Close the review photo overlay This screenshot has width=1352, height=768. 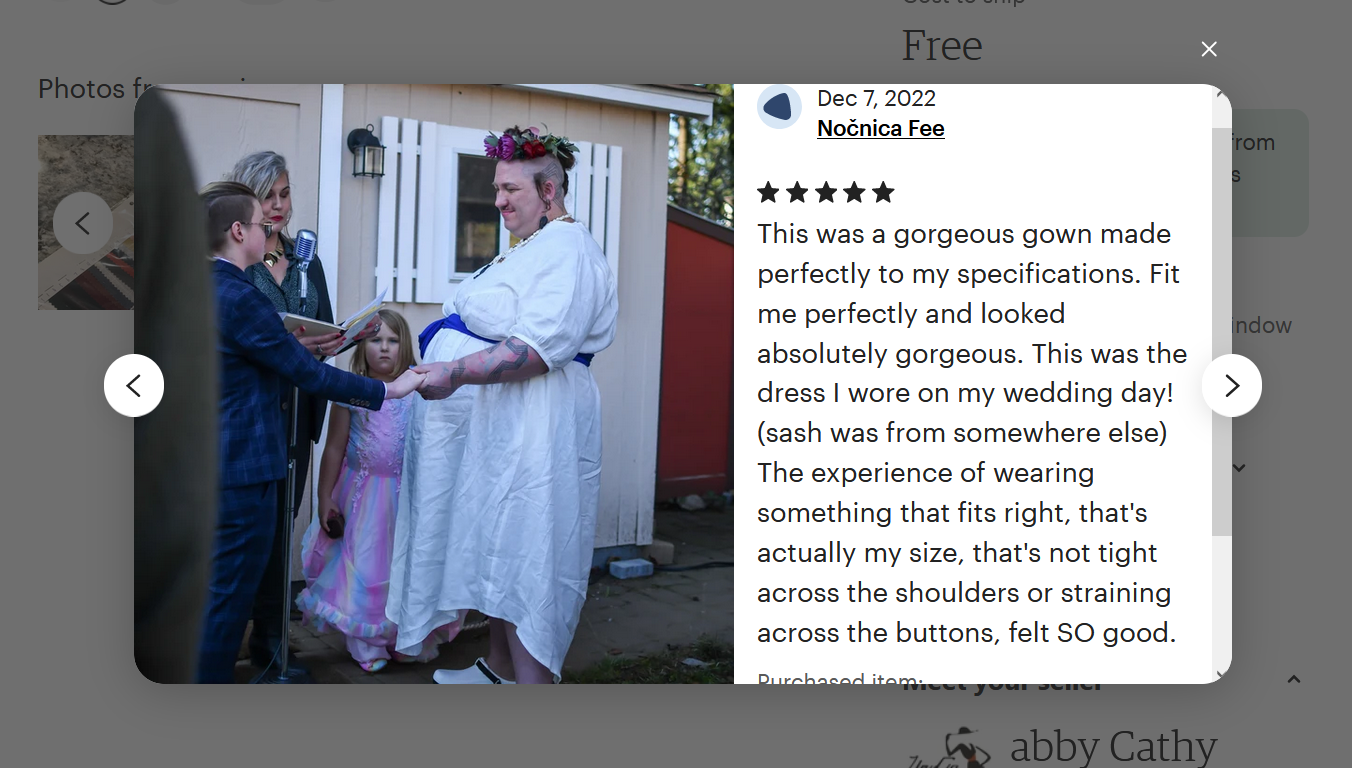(1209, 49)
